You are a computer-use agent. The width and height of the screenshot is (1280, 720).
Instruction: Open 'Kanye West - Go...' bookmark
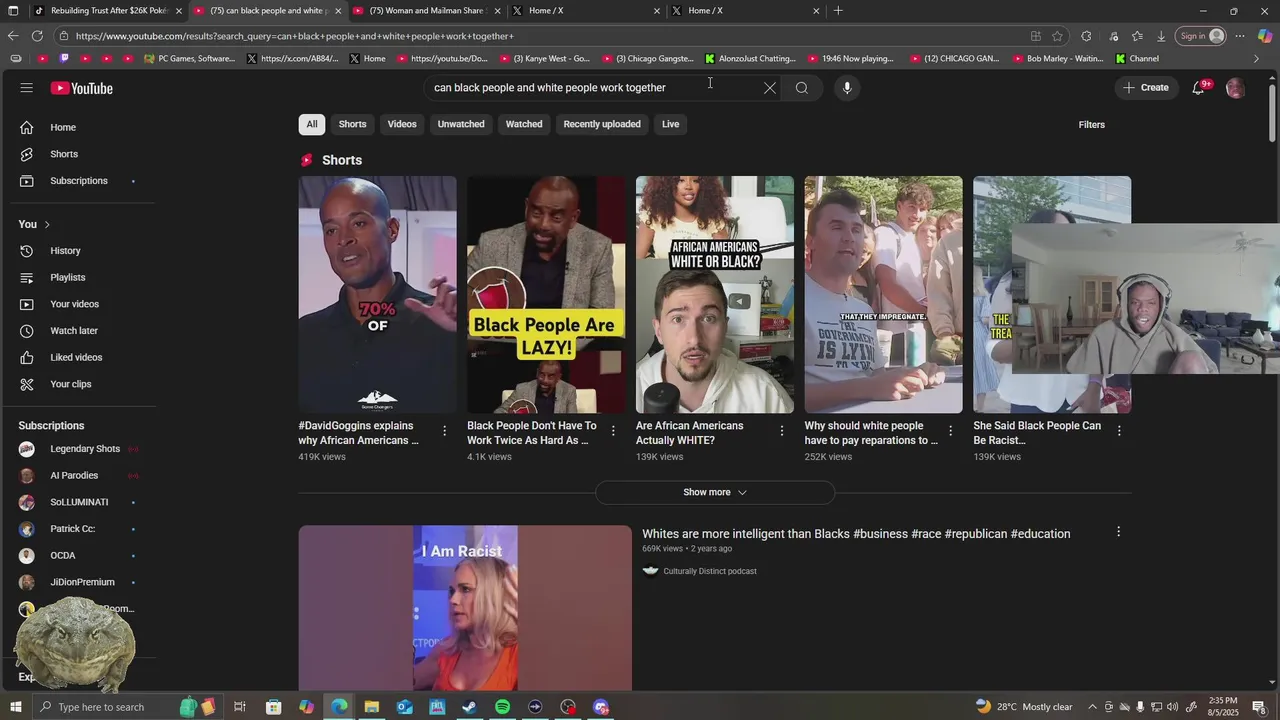tap(545, 58)
